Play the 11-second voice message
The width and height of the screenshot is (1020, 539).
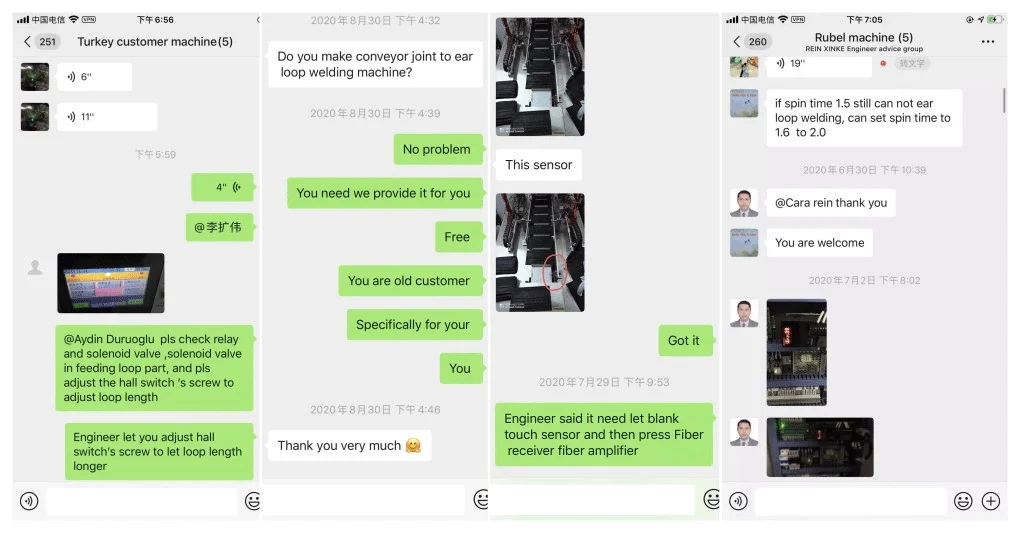point(107,116)
